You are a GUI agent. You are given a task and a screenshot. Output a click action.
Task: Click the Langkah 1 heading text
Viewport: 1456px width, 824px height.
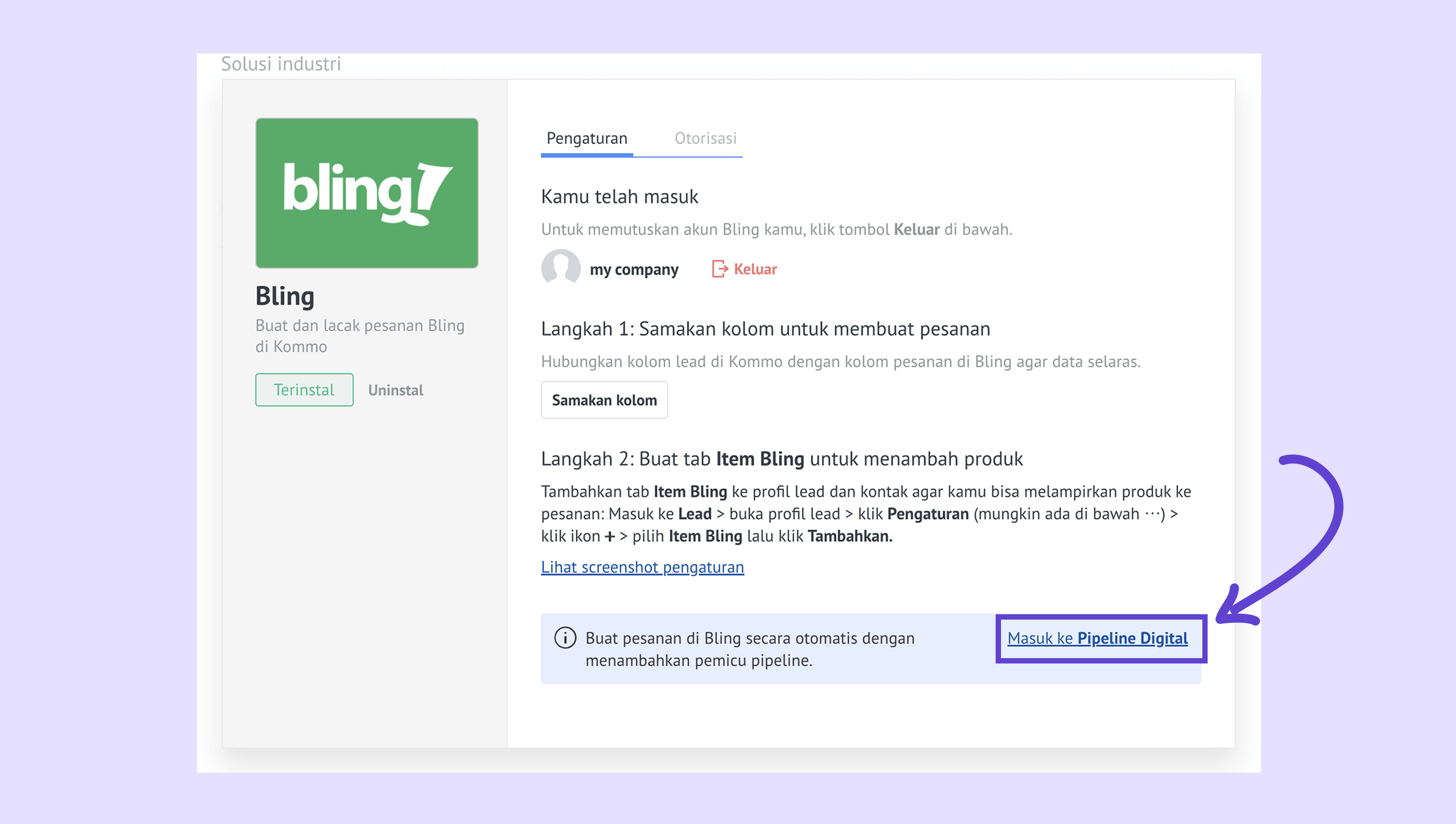click(765, 329)
